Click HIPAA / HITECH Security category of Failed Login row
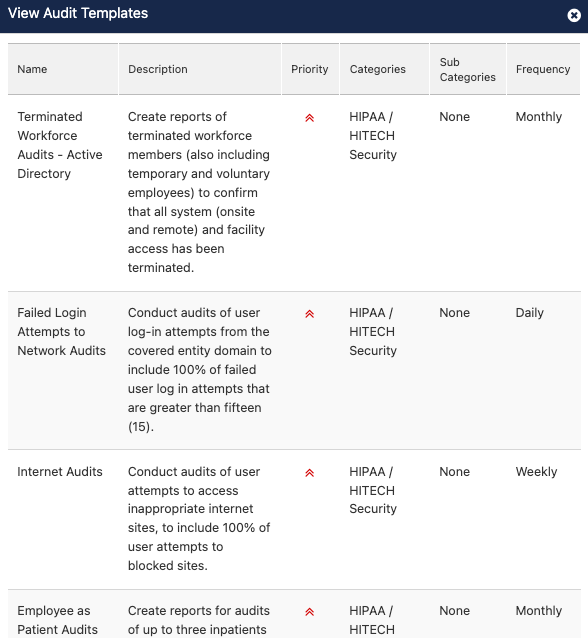The image size is (588, 638). click(373, 332)
